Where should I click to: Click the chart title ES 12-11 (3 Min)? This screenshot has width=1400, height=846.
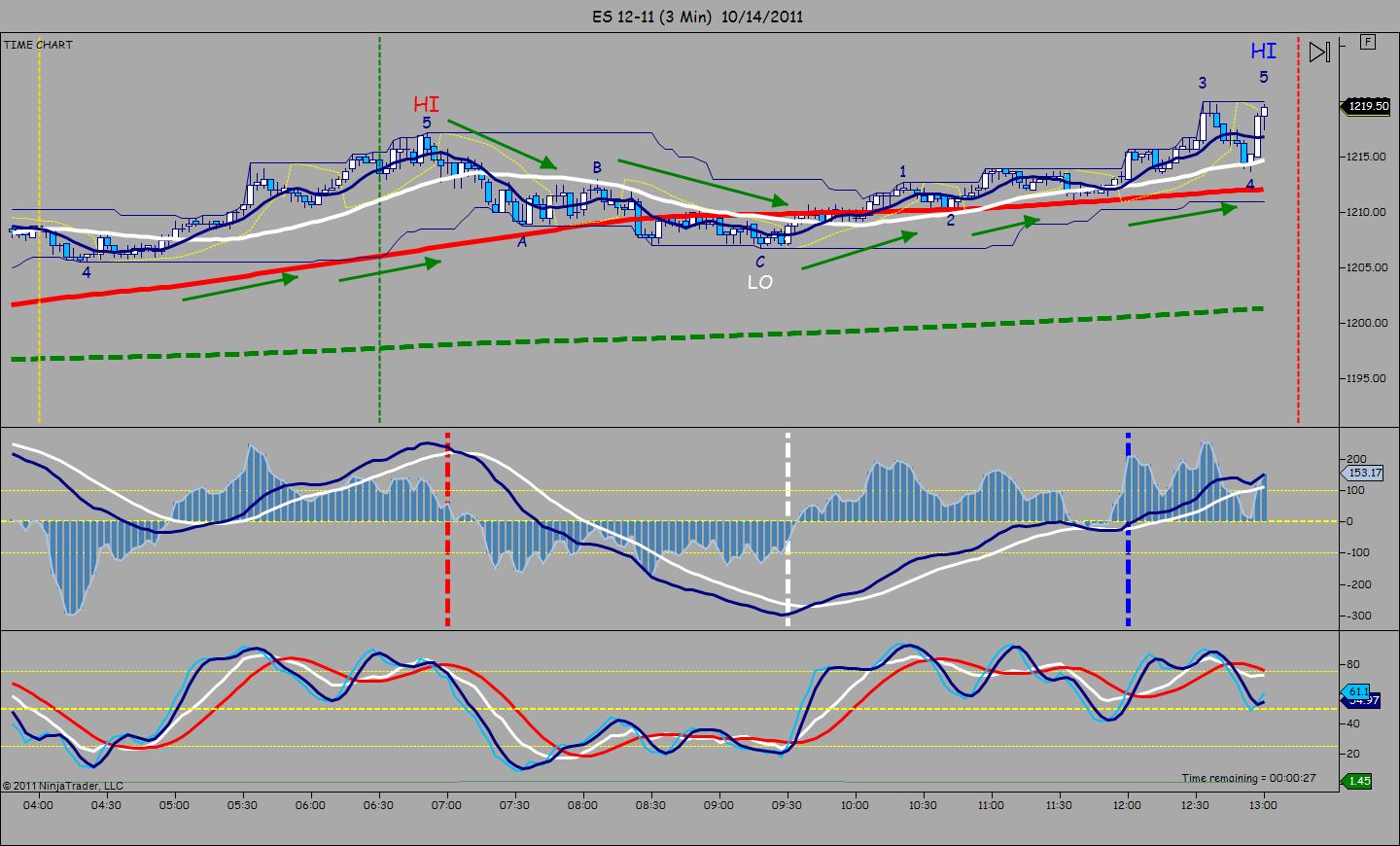click(653, 16)
